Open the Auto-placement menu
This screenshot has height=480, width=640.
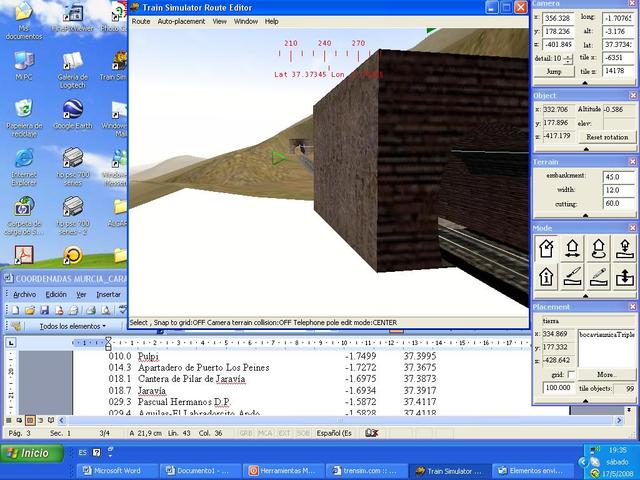(180, 21)
